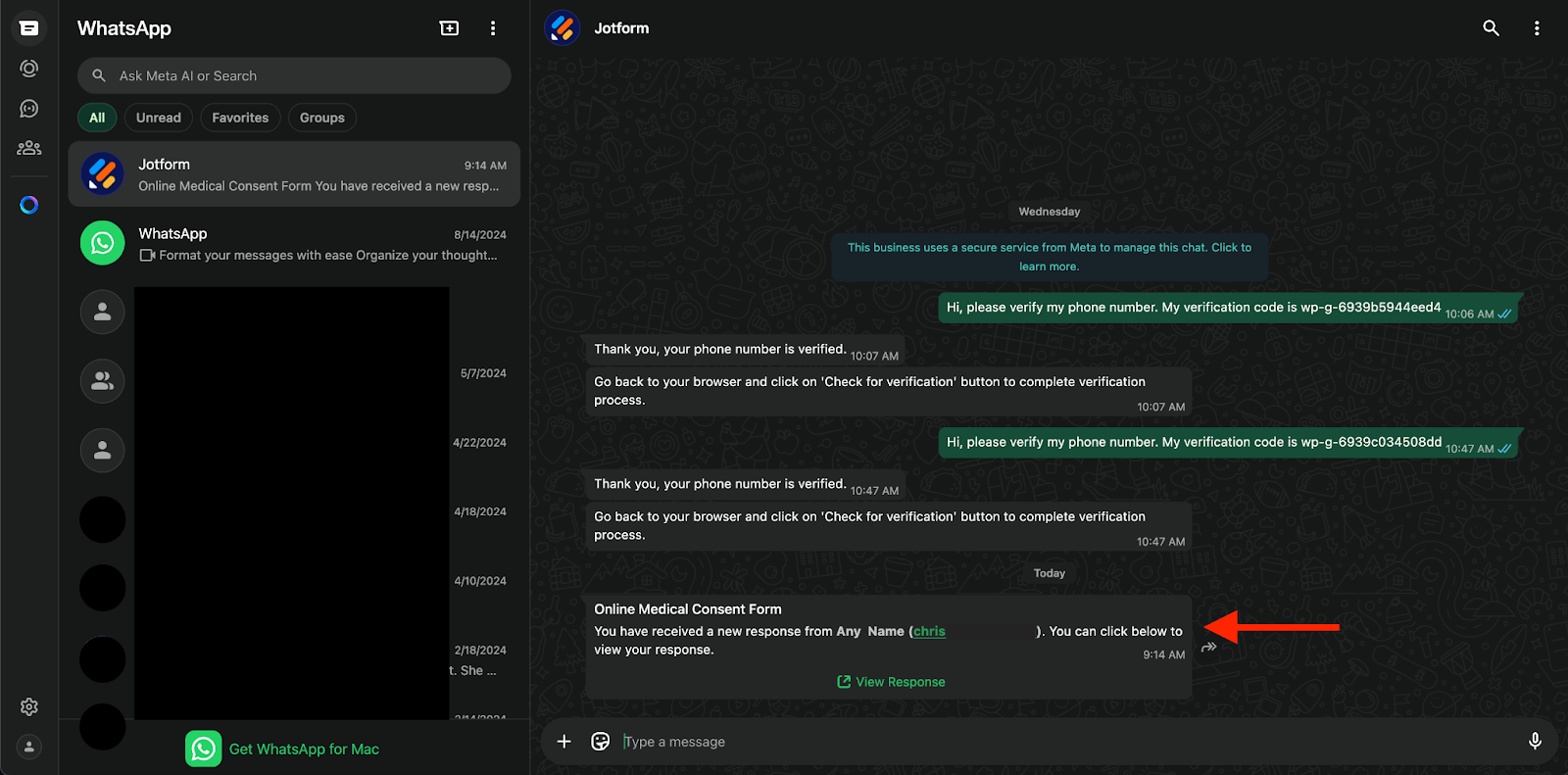
Task: Open the chat list options menu
Action: [493, 28]
